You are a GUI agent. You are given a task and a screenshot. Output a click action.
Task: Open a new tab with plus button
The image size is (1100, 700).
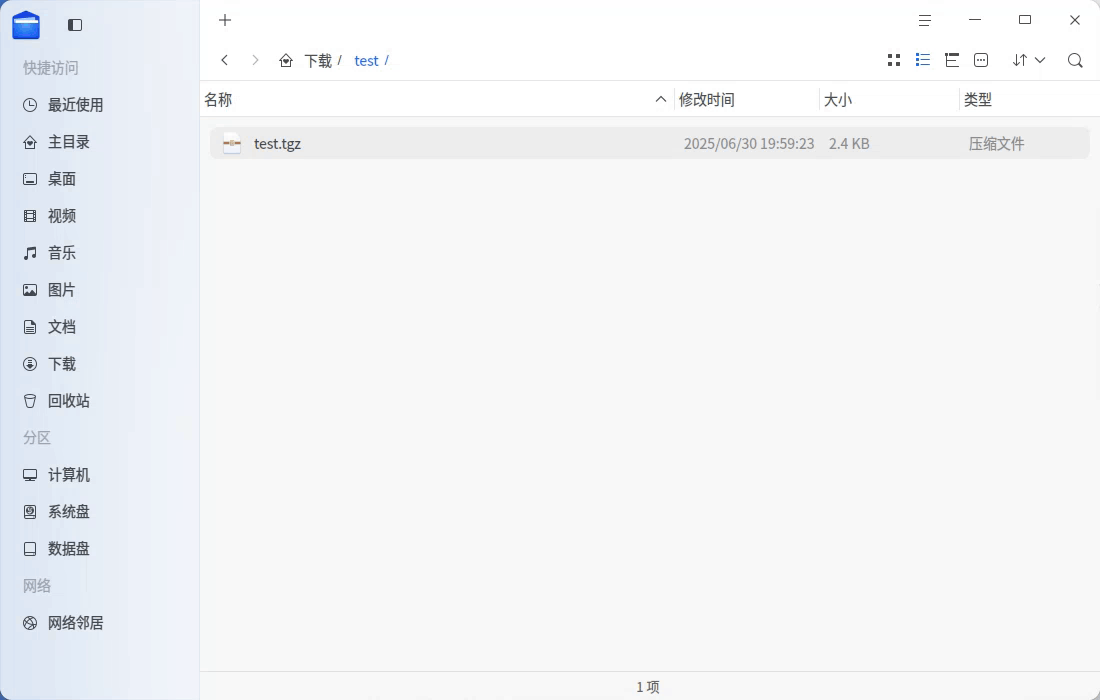tap(224, 20)
